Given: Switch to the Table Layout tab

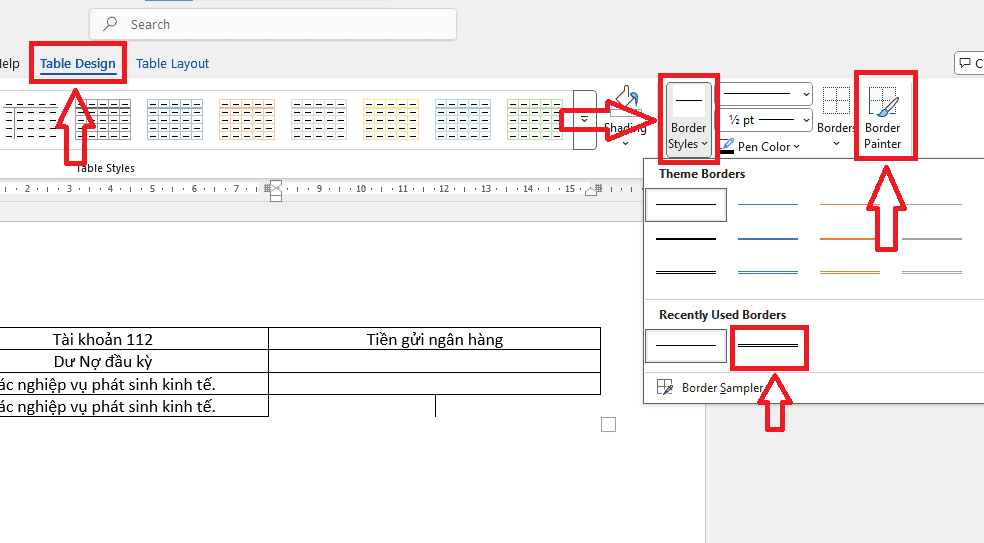Looking at the screenshot, I should click(x=172, y=63).
